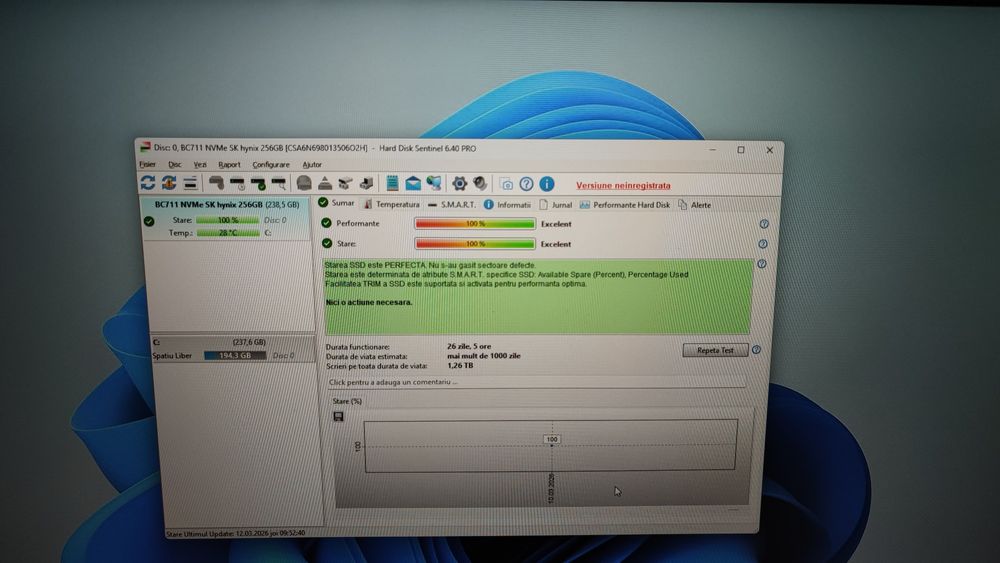The image size is (1000, 563).
Task: Switch to the Alerte tab
Action: pyautogui.click(x=695, y=205)
